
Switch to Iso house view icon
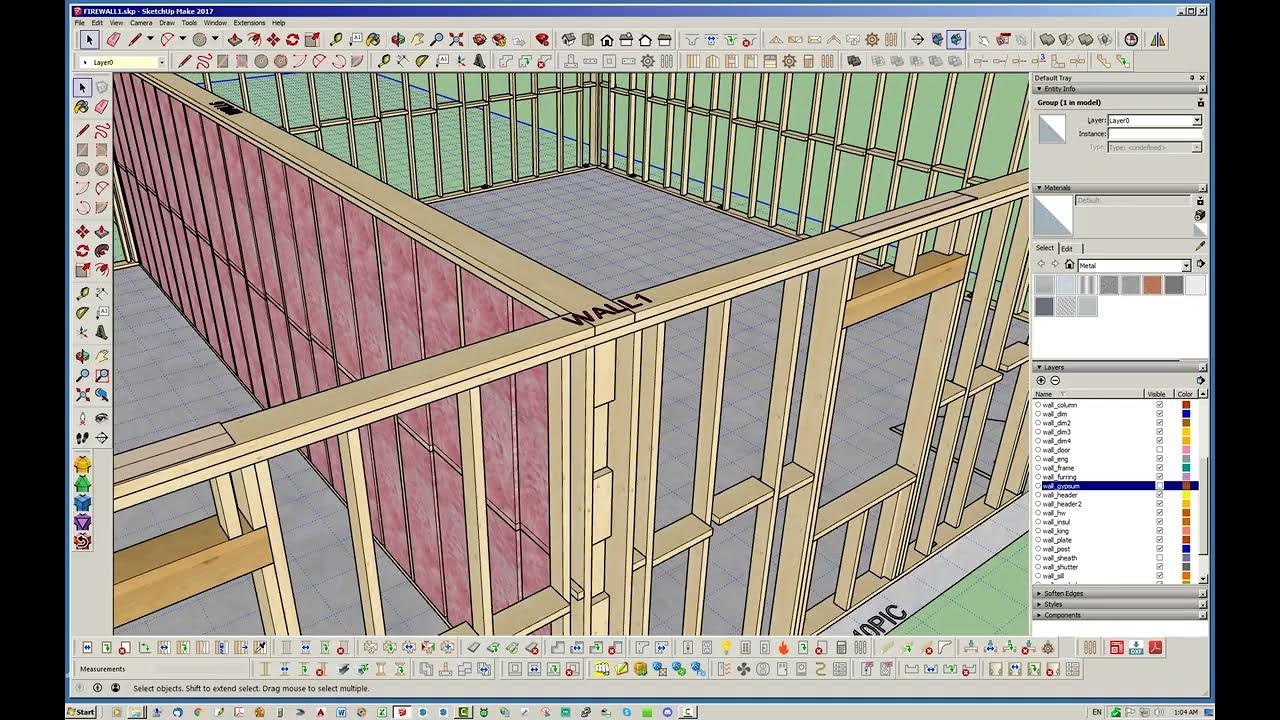[568, 40]
